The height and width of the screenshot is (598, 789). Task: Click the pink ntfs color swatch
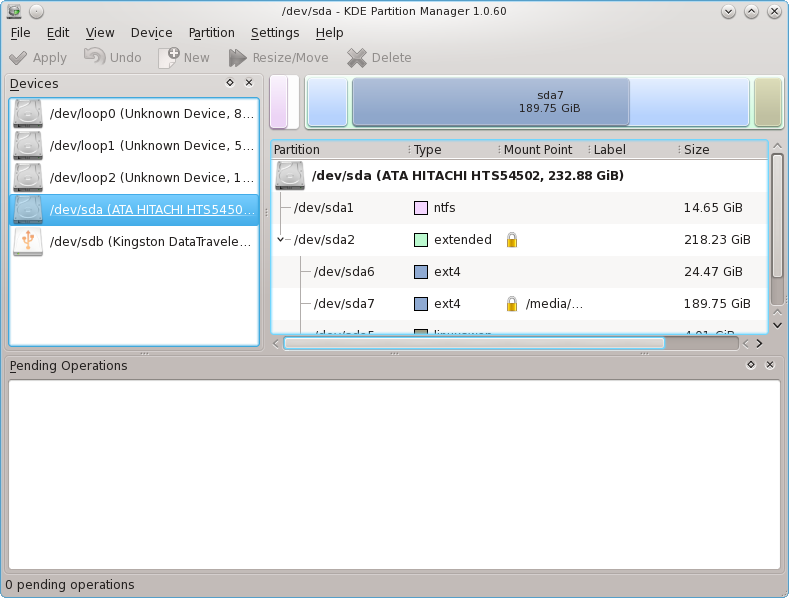pyautogui.click(x=421, y=208)
